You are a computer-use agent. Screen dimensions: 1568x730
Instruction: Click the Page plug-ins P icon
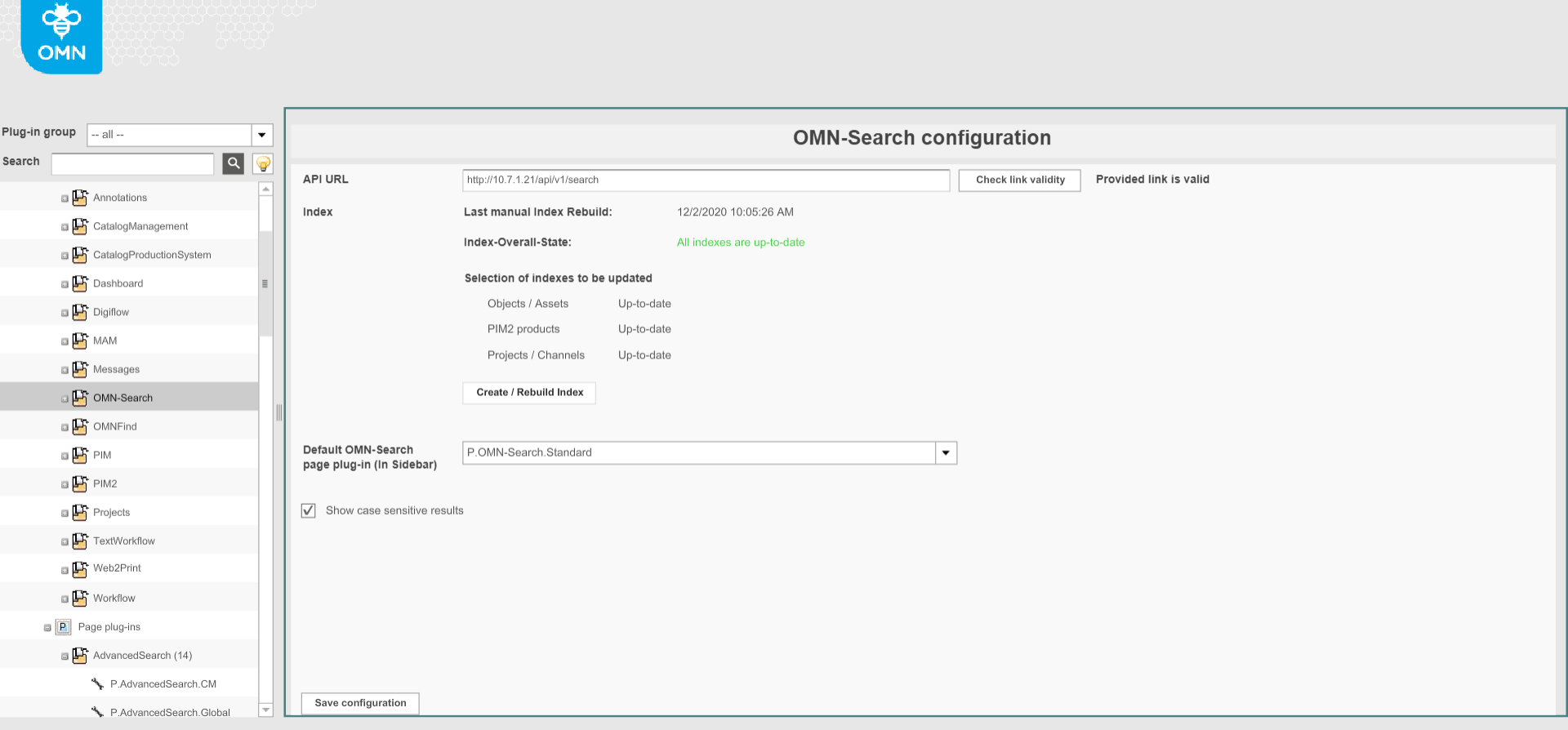click(x=63, y=627)
